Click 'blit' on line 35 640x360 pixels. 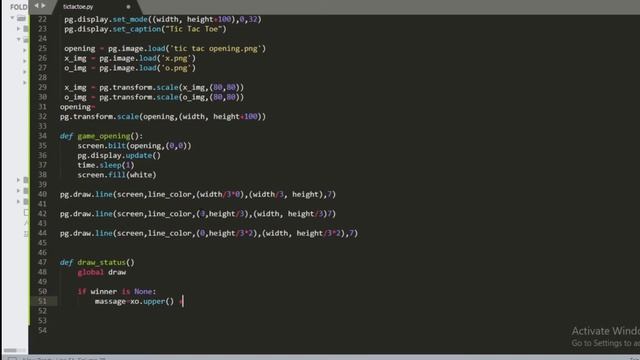point(117,146)
